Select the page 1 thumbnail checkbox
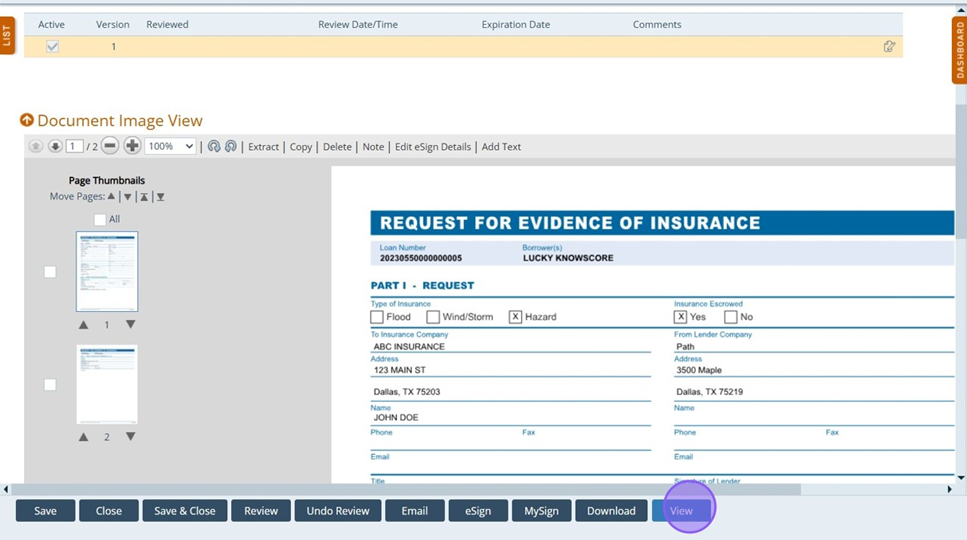 (50, 272)
